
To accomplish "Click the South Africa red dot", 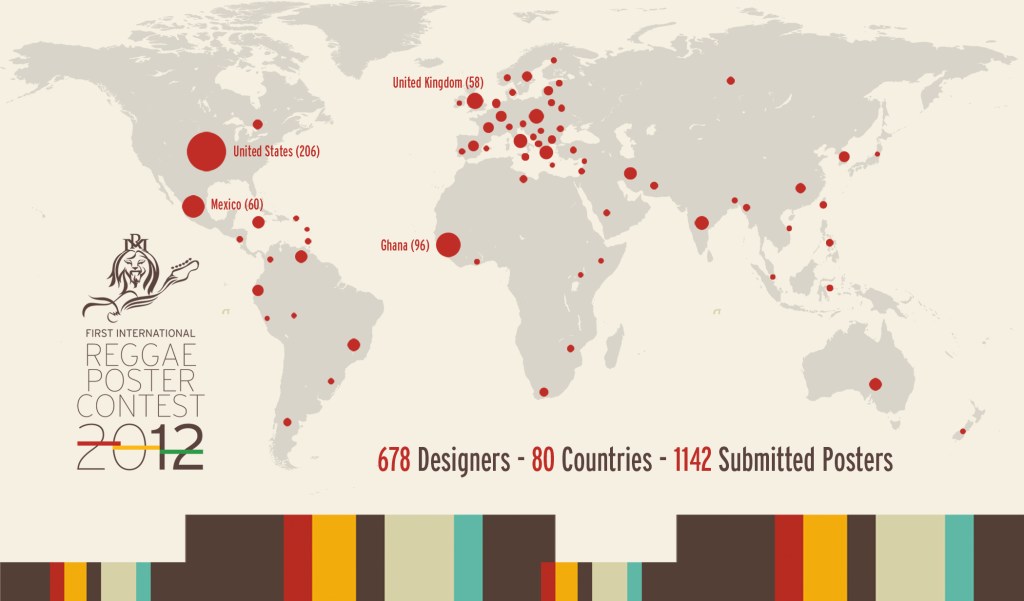I will [544, 392].
